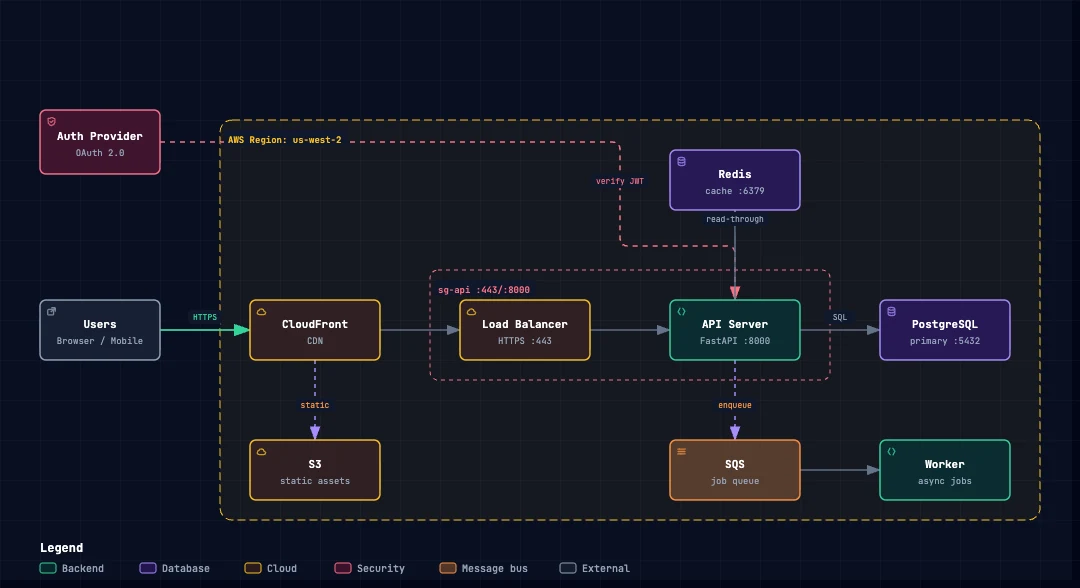Screen dimensions: 1080x588
Task: Click the database icon in PostgreSQL node
Action: point(892,312)
